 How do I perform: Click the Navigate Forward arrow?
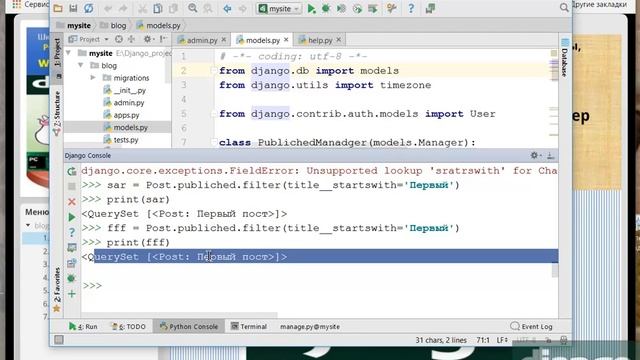pos(242,8)
